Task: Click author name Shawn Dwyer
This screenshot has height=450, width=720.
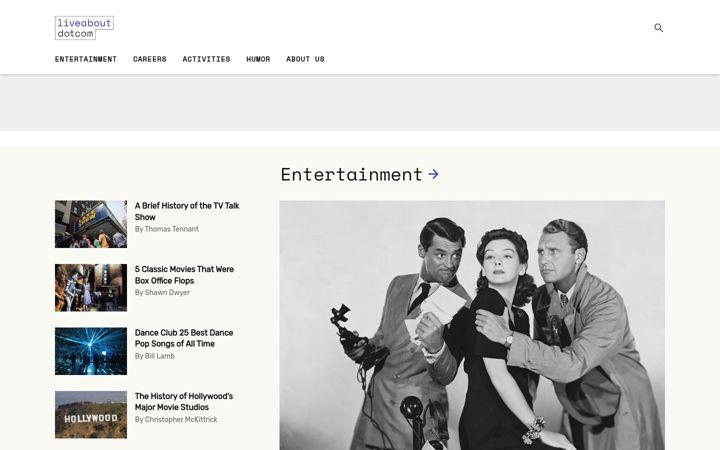Action: pyautogui.click(x=167, y=292)
